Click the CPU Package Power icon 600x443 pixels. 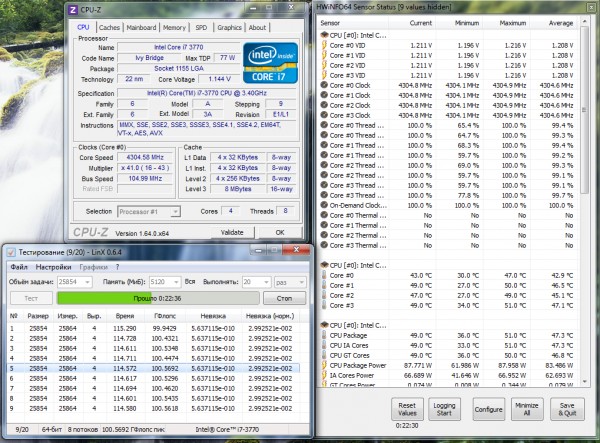[x=324, y=365]
